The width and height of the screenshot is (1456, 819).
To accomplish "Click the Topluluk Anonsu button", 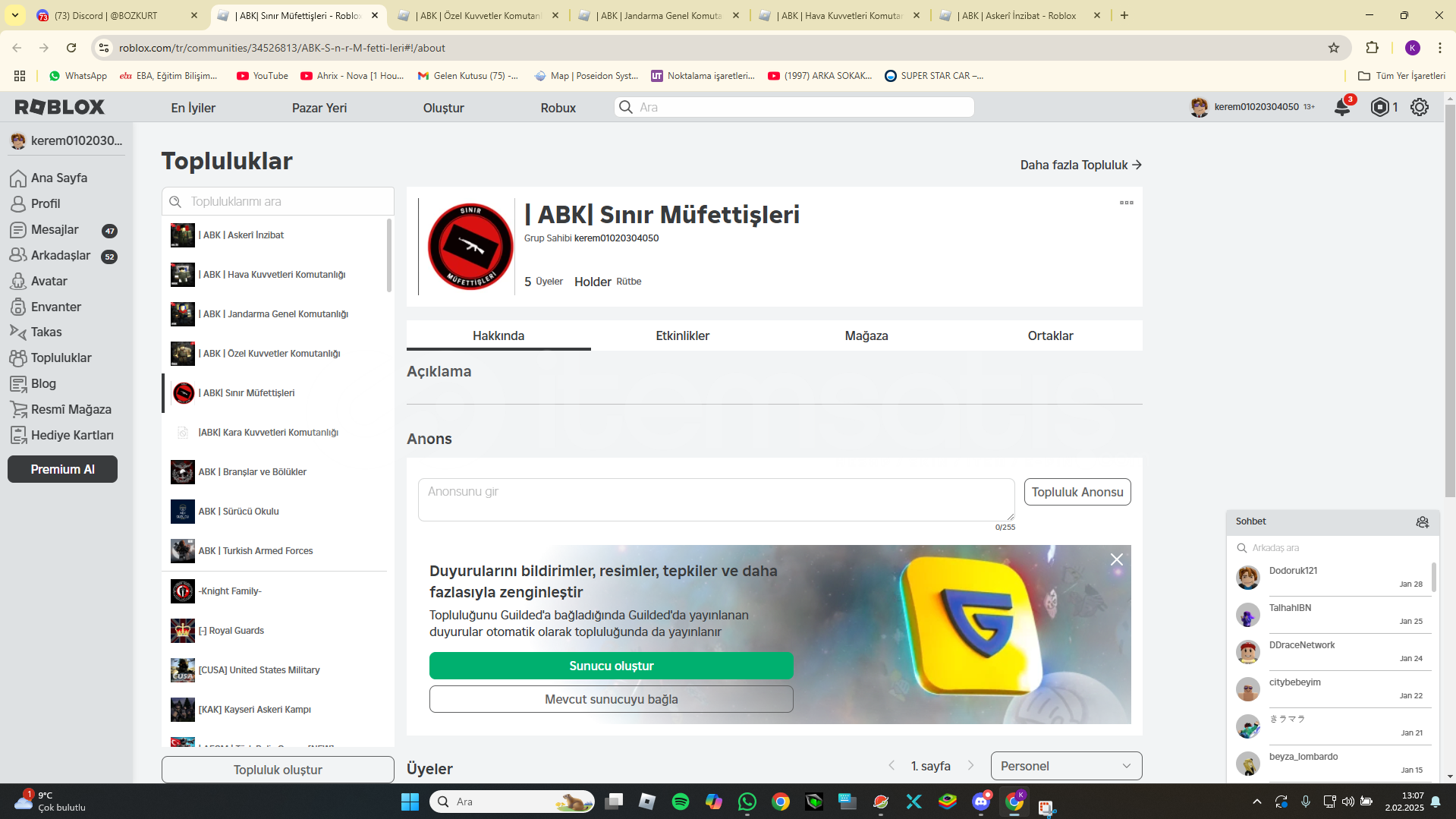I will [x=1077, y=492].
